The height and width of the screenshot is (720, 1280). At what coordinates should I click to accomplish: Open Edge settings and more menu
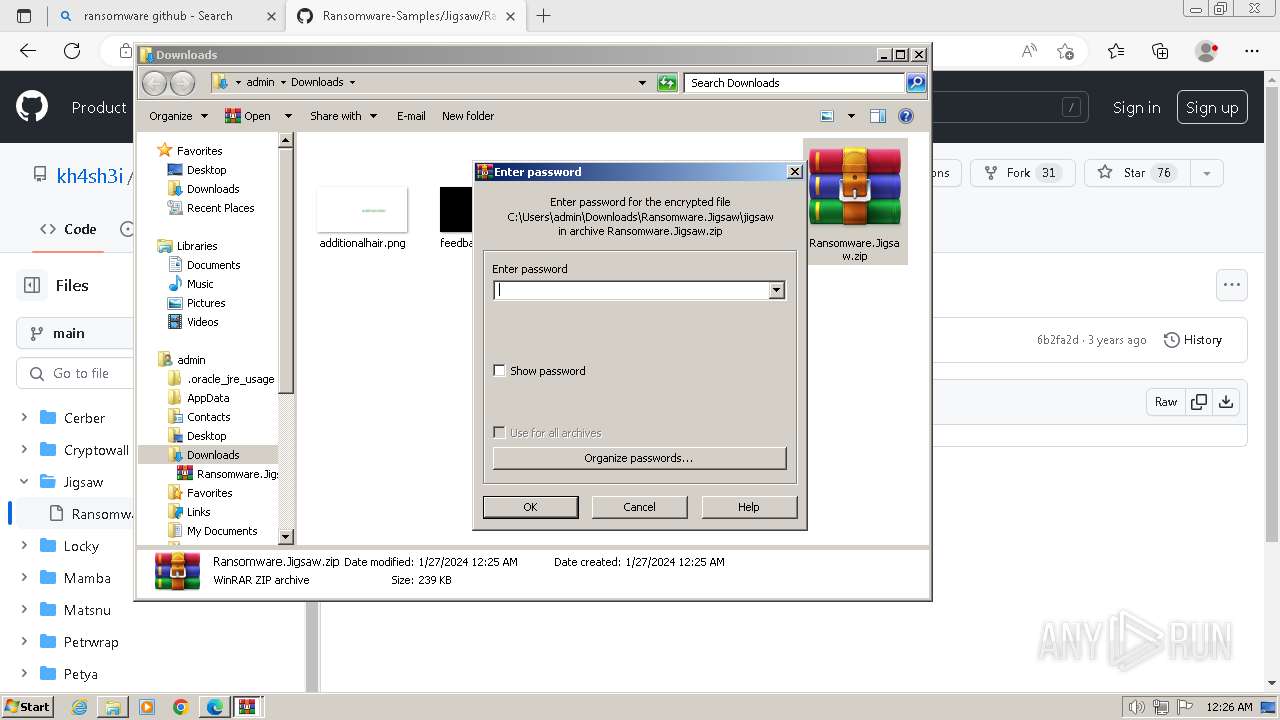[1252, 51]
